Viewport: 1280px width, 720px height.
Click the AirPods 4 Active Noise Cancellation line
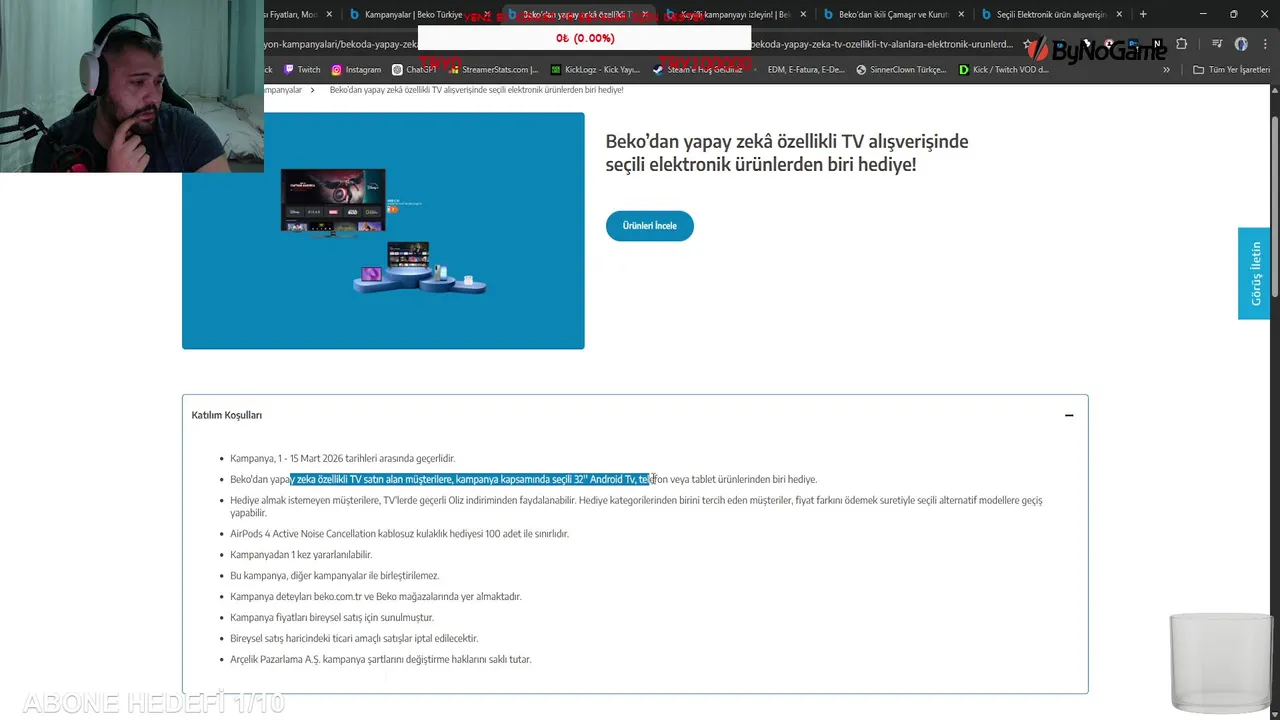click(x=399, y=534)
